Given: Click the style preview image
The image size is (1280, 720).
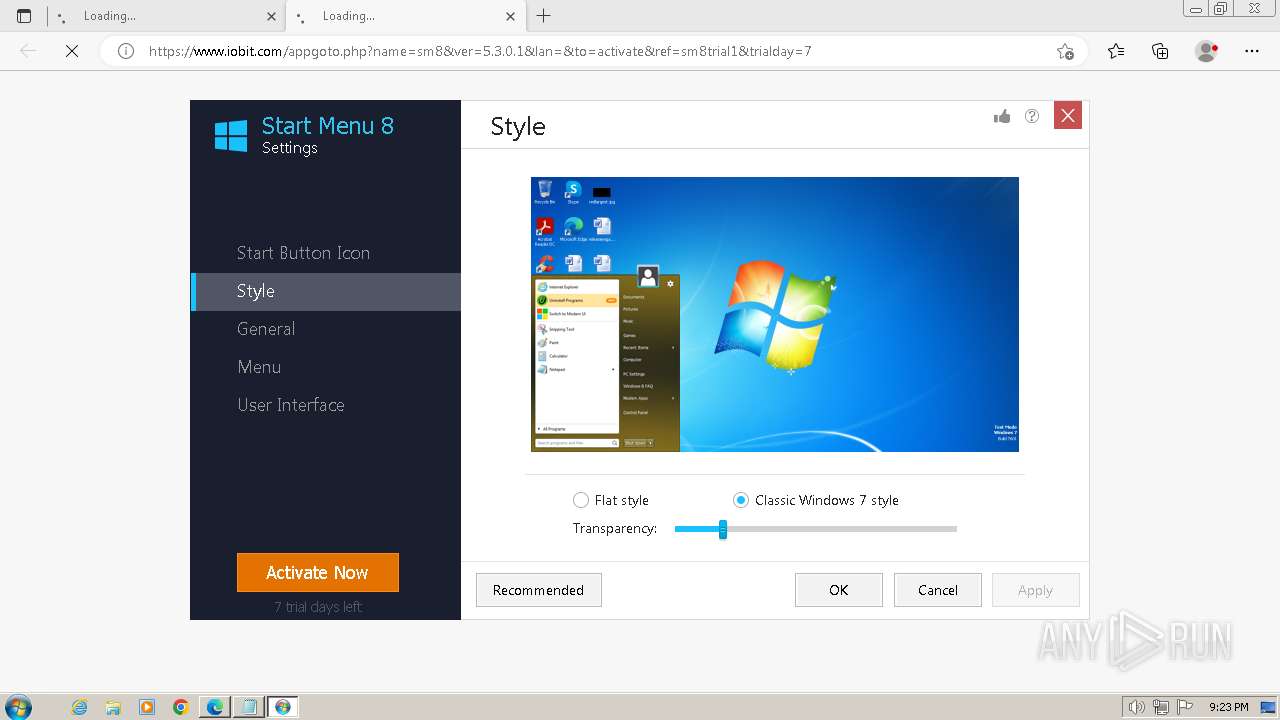Looking at the screenshot, I should coord(775,314).
